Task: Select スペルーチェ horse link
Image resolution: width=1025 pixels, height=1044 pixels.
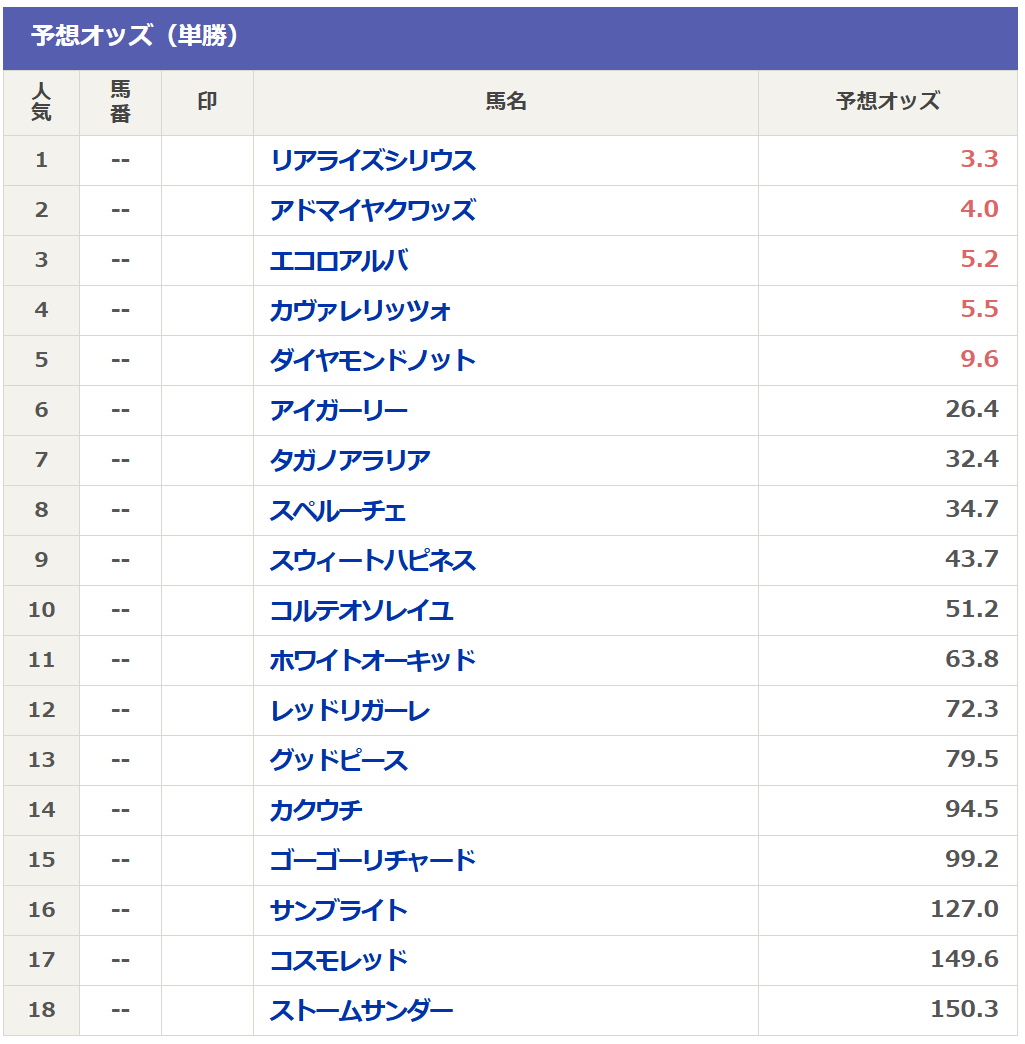Action: [338, 511]
